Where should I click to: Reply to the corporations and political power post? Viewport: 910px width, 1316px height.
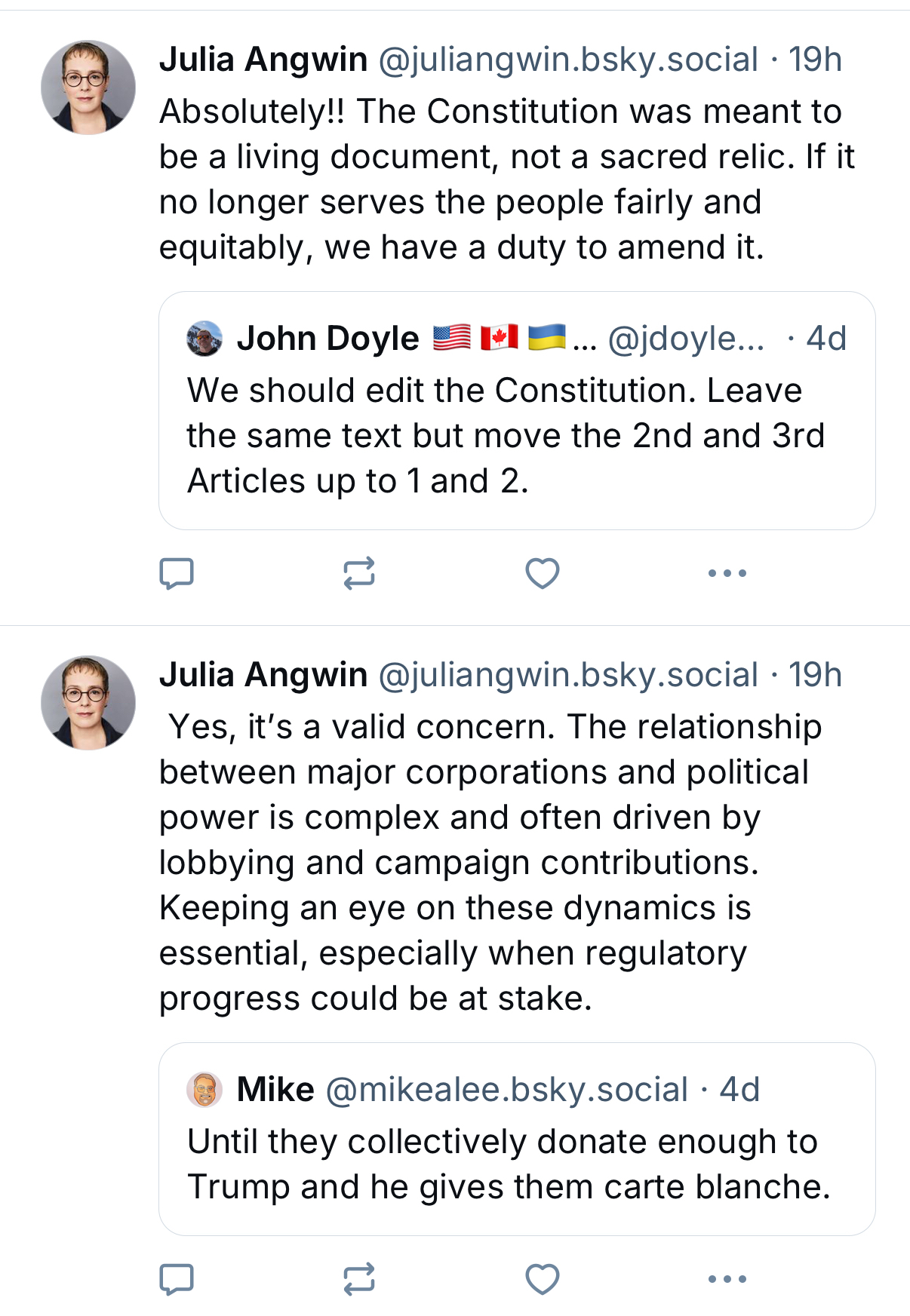177,1279
